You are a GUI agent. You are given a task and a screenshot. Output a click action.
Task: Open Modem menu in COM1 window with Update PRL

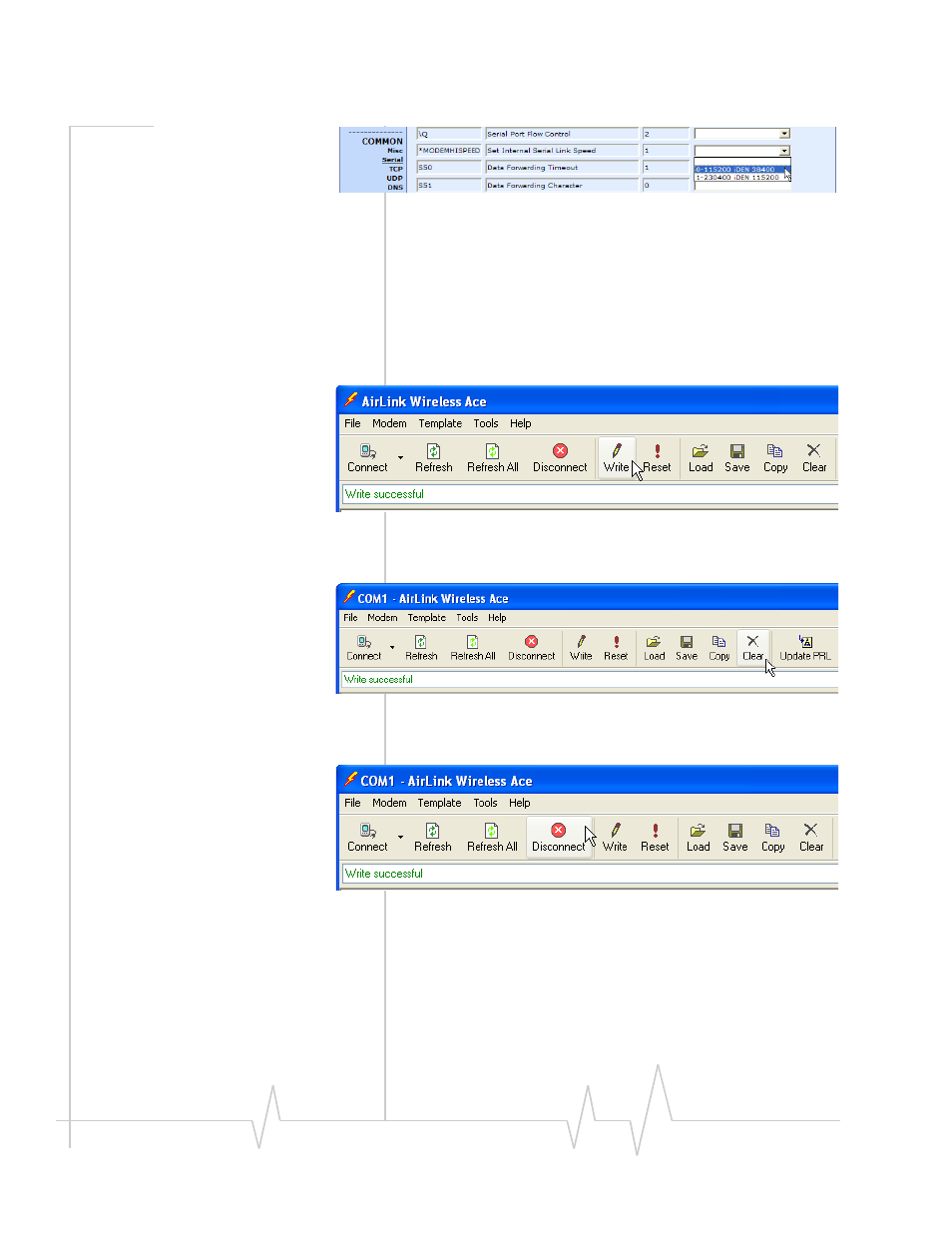382,618
